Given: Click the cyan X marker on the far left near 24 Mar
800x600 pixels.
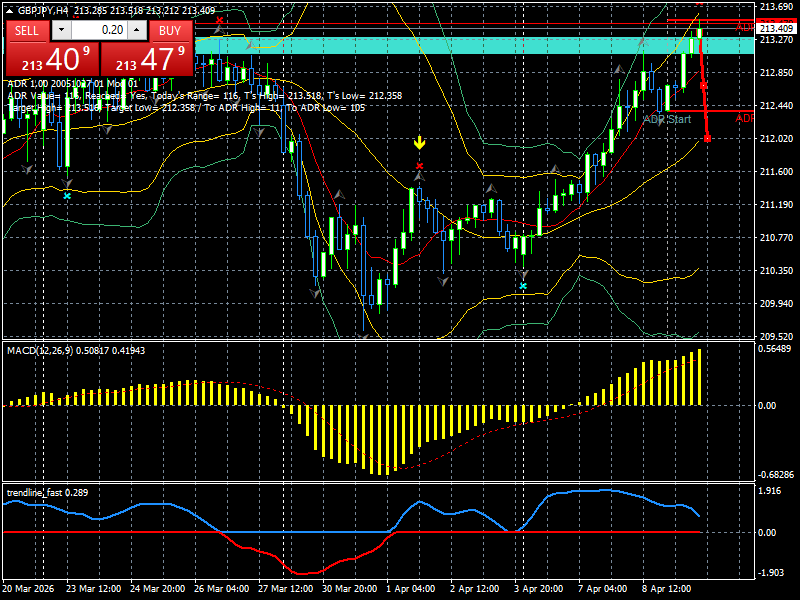Looking at the screenshot, I should coord(67,196).
